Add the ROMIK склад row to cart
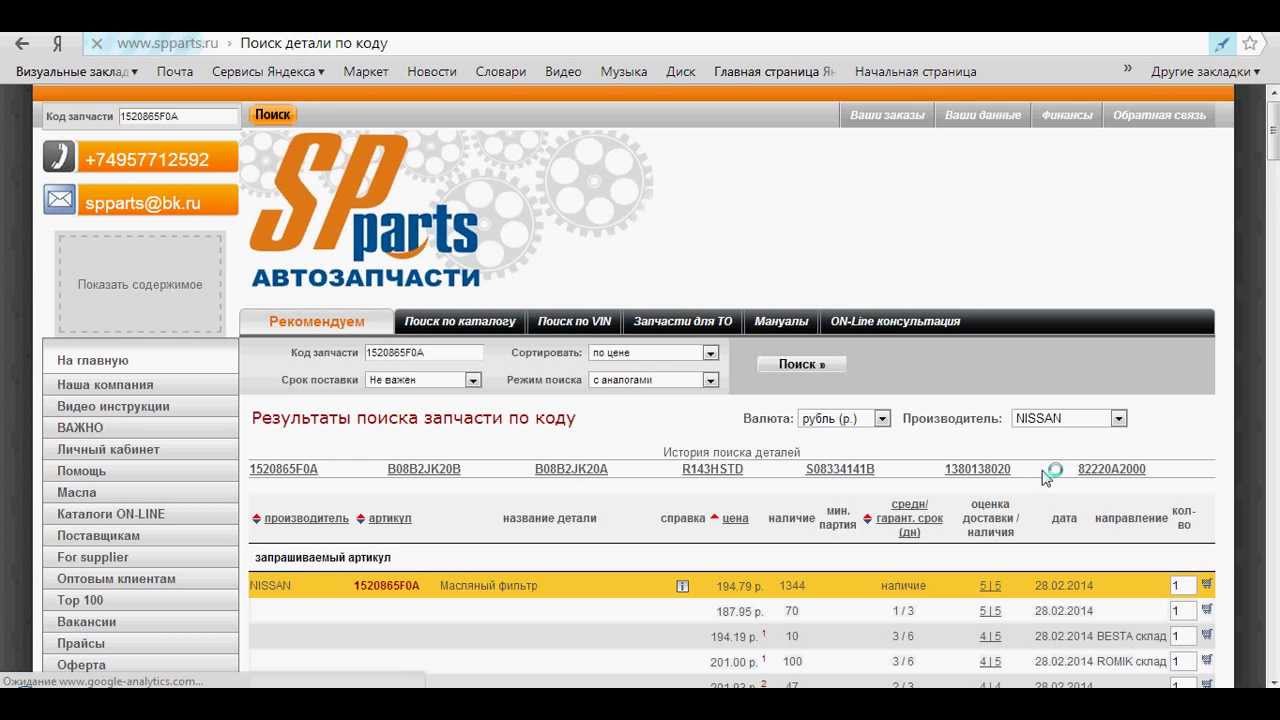The height and width of the screenshot is (720, 1280). click(x=1207, y=660)
